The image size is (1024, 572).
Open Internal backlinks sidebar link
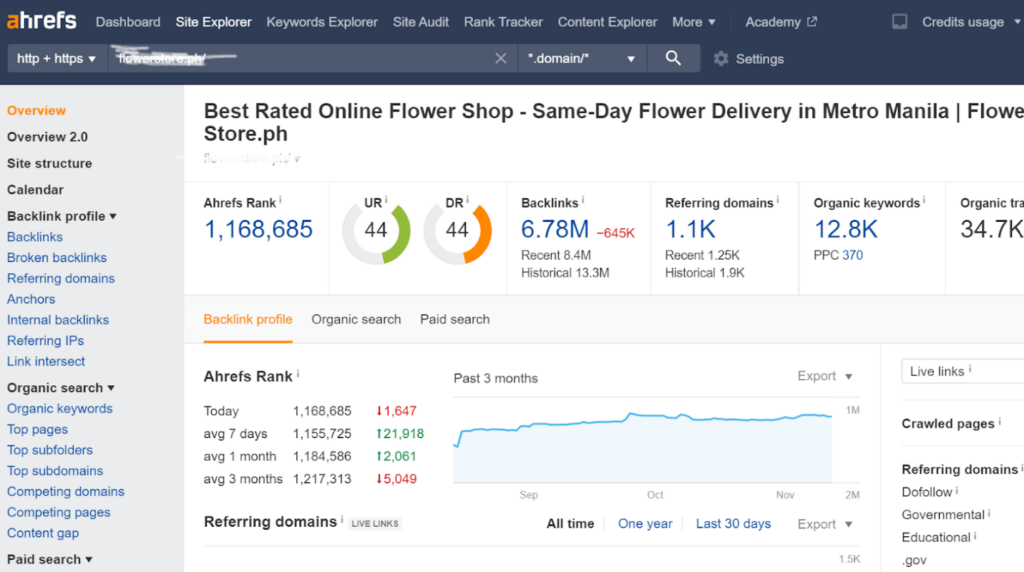pyautogui.click(x=58, y=320)
